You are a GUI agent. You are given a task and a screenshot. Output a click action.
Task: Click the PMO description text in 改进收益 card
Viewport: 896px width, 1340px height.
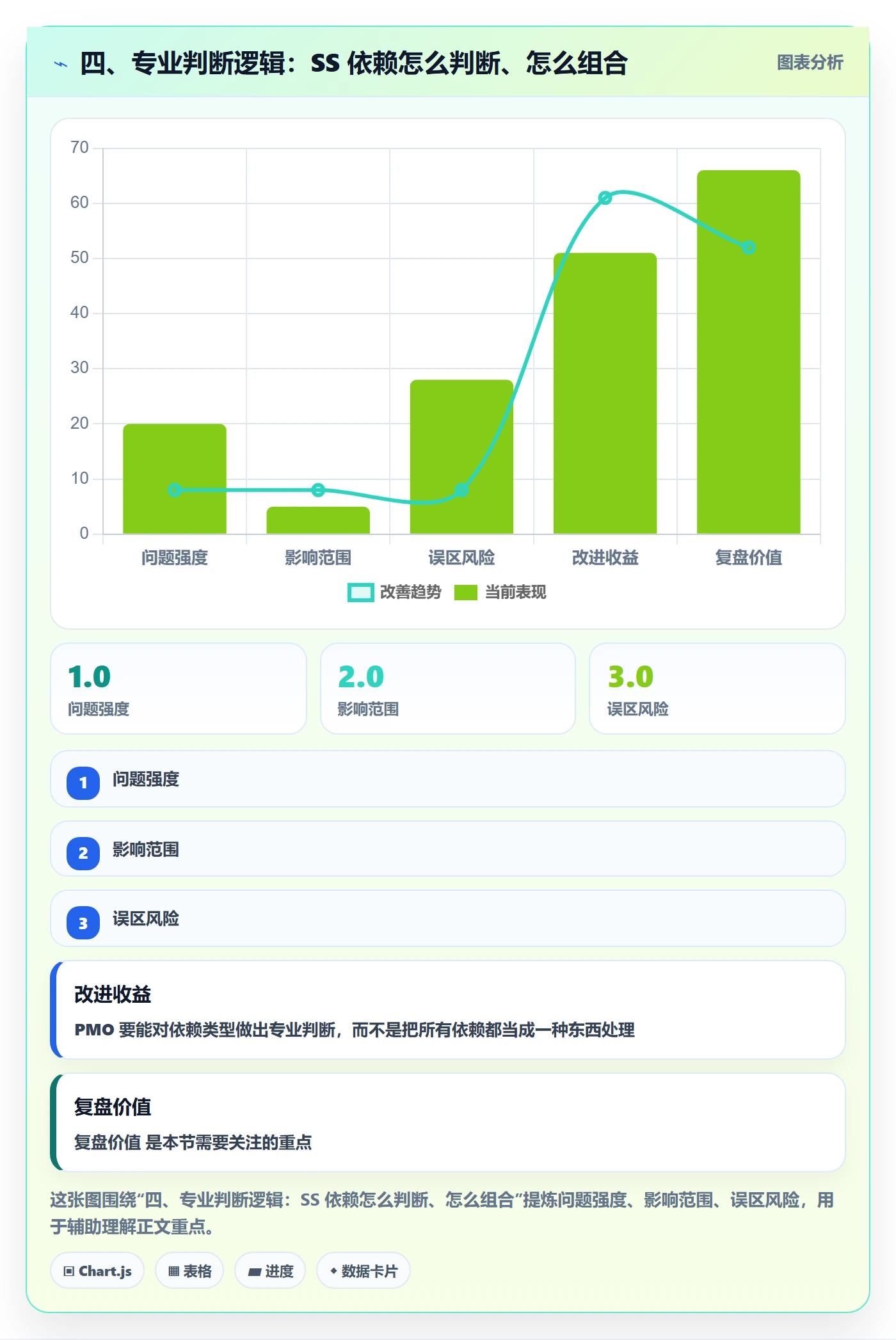point(355,1030)
